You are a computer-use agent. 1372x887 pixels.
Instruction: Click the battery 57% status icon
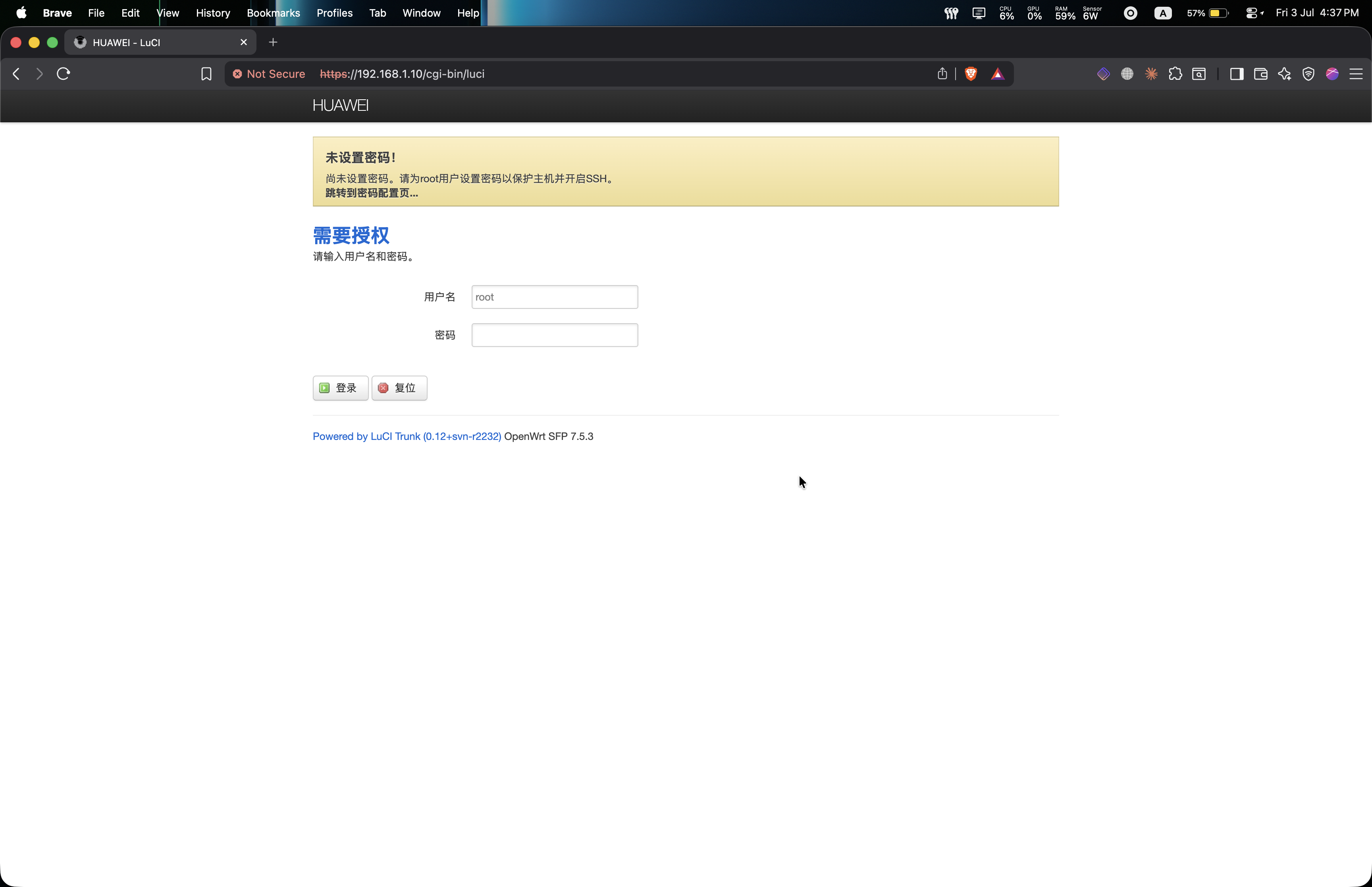(x=1207, y=13)
